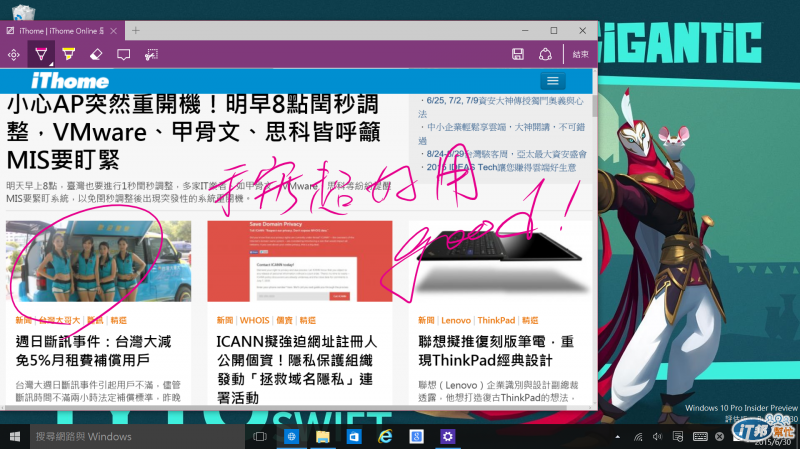Viewport: 800px width, 449px height.
Task: Select the pan and zoom tool
Action: coord(14,55)
